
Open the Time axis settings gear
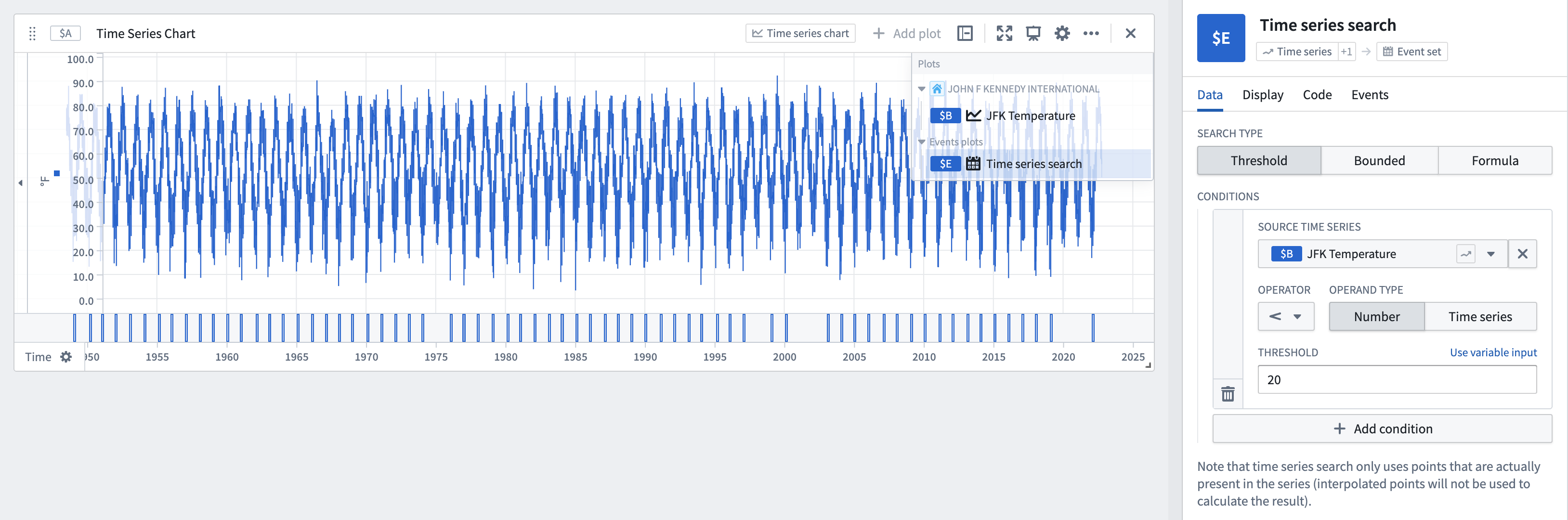click(66, 357)
